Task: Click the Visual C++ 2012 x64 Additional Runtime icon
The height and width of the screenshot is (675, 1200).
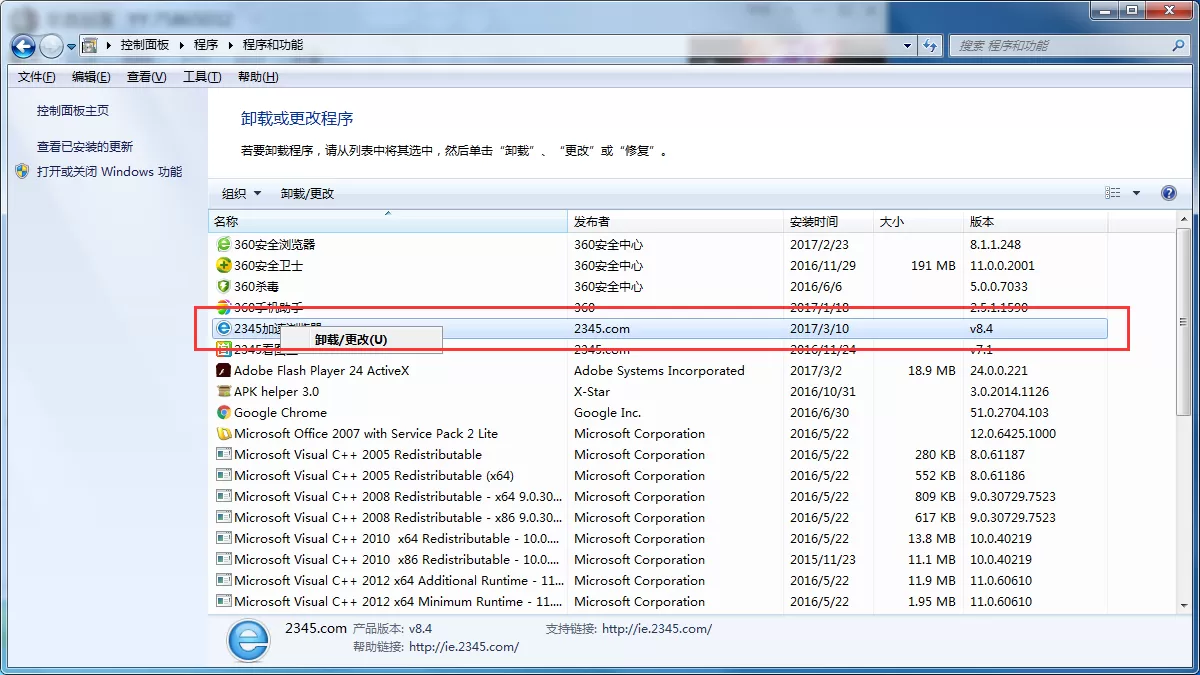Action: coord(224,581)
